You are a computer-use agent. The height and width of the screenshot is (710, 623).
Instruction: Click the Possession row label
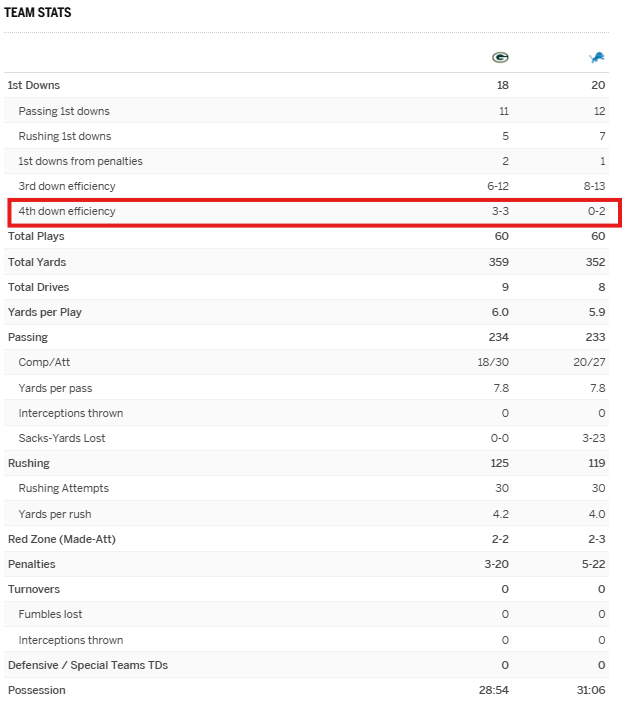click(36, 690)
